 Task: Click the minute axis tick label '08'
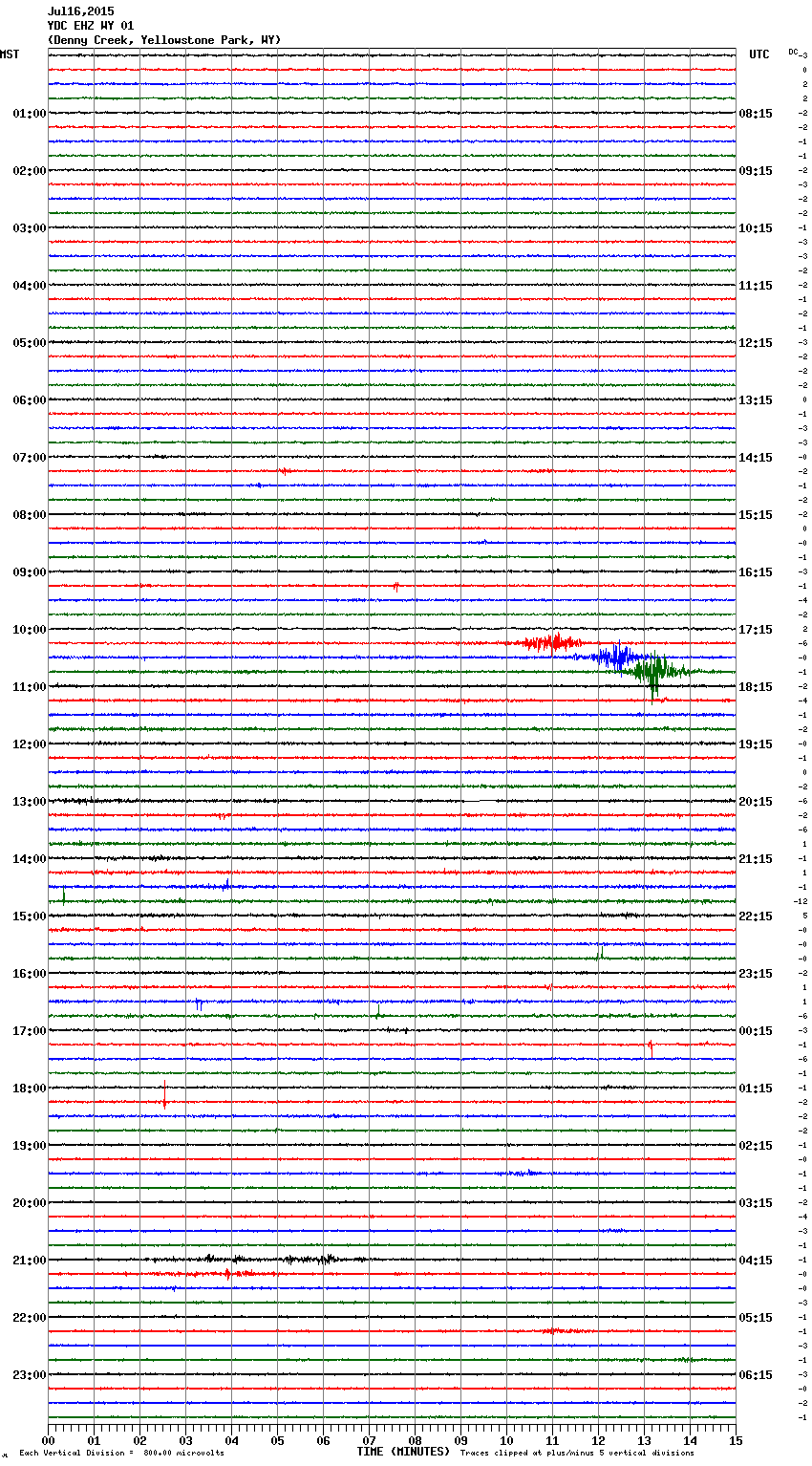(x=415, y=1440)
